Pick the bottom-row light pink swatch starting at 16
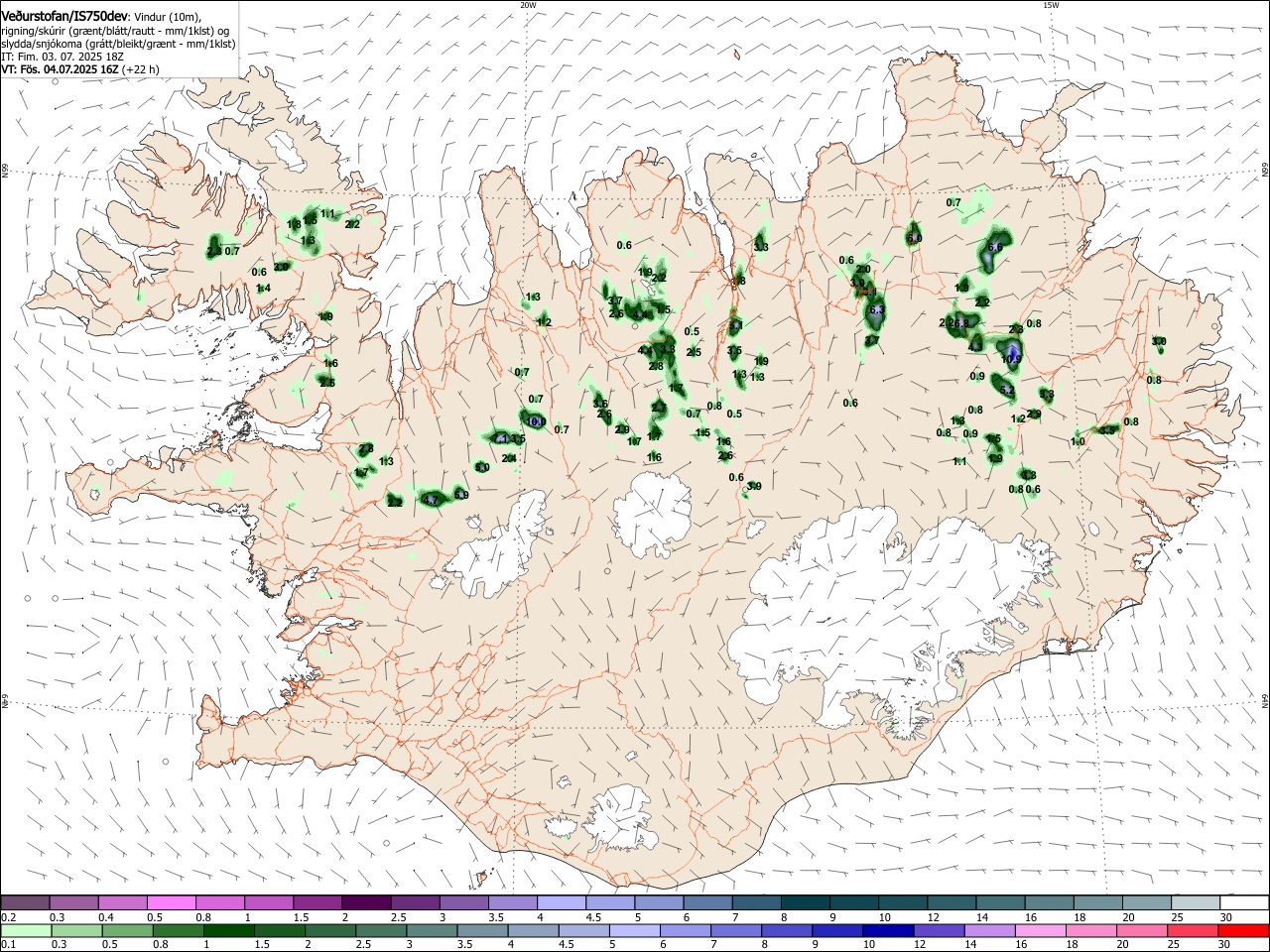The width and height of the screenshot is (1270, 952). (1041, 930)
